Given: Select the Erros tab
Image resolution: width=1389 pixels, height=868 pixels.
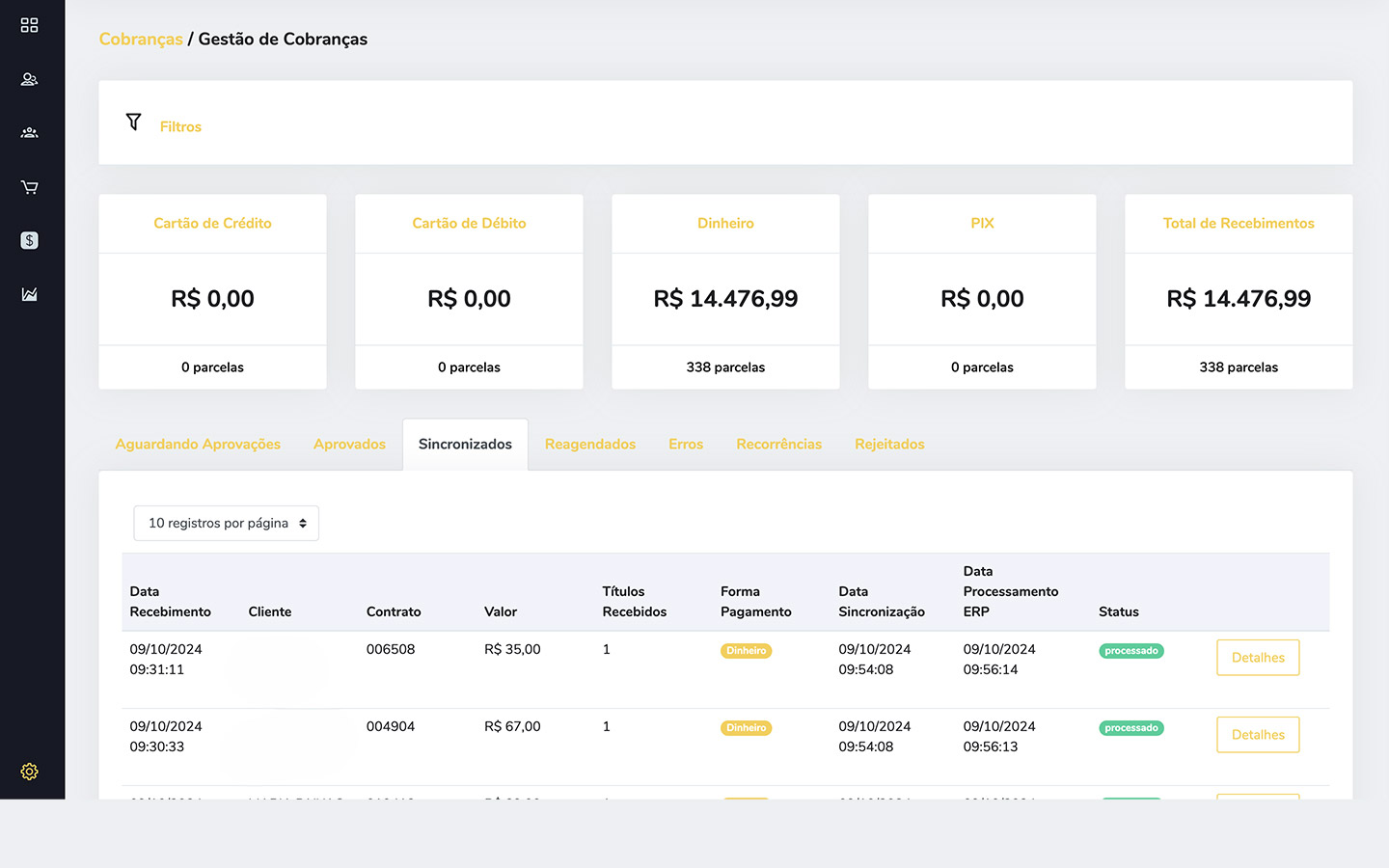Looking at the screenshot, I should 685,444.
